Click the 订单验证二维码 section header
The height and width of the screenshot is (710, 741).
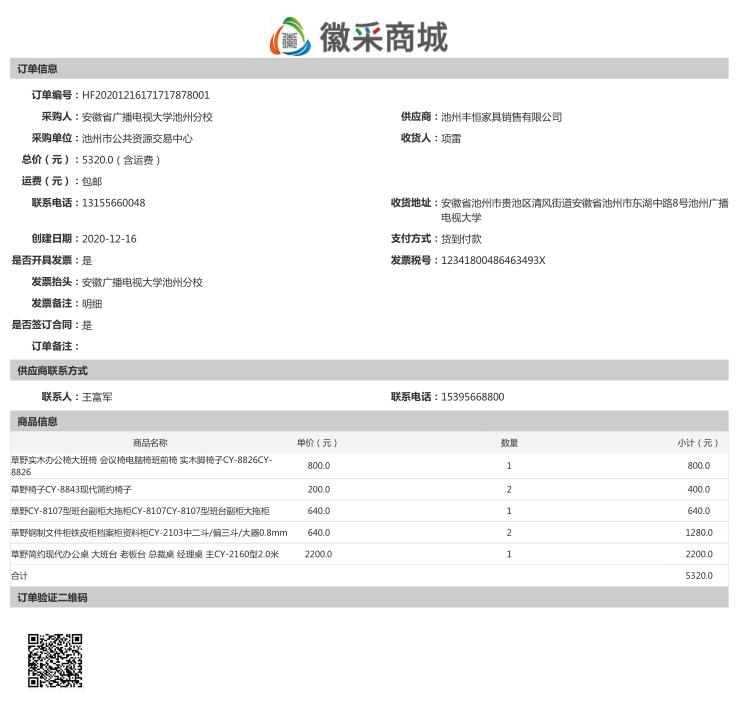369,597
